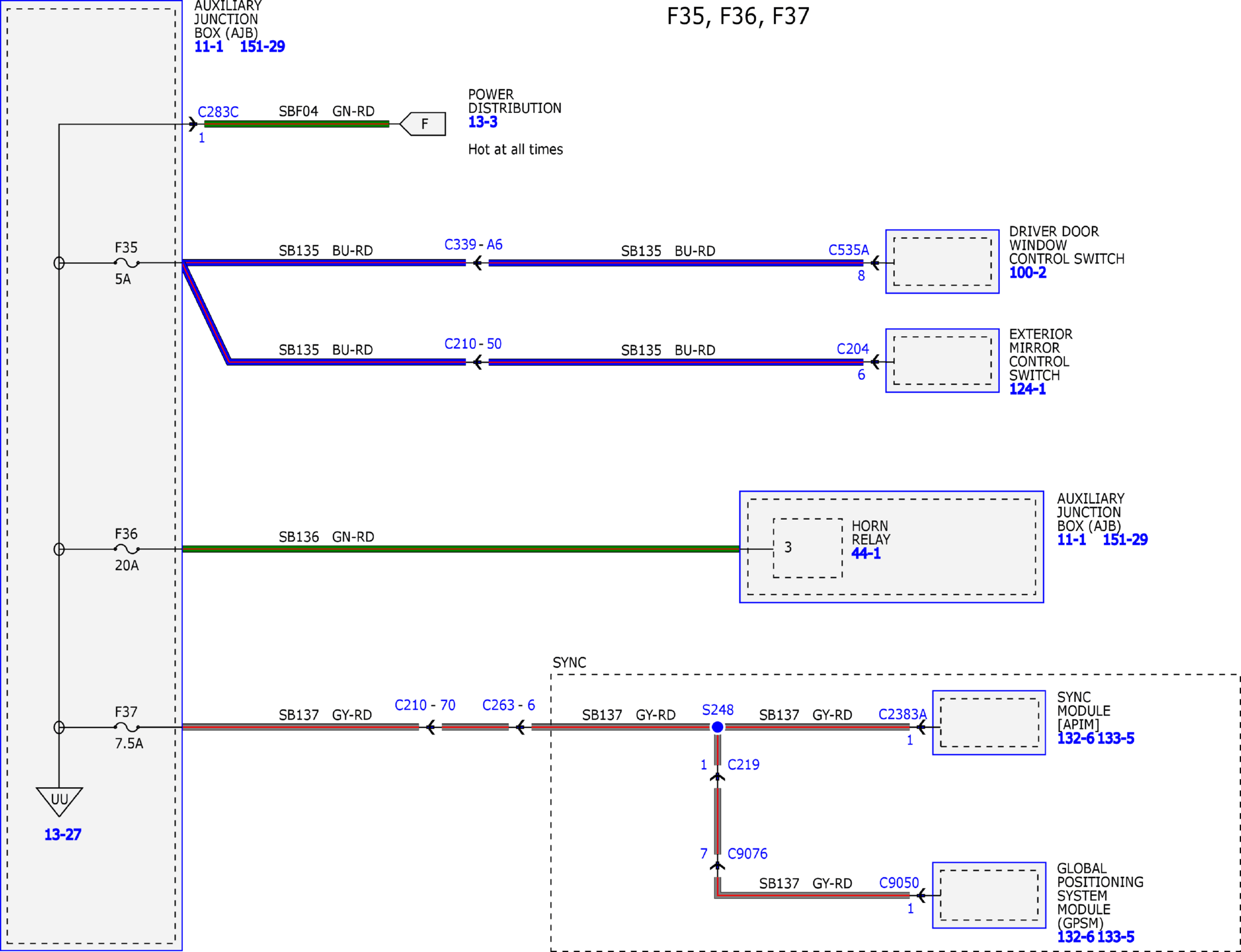The width and height of the screenshot is (1241, 952).
Task: Select connector label C210 - 70
Action: 425,705
